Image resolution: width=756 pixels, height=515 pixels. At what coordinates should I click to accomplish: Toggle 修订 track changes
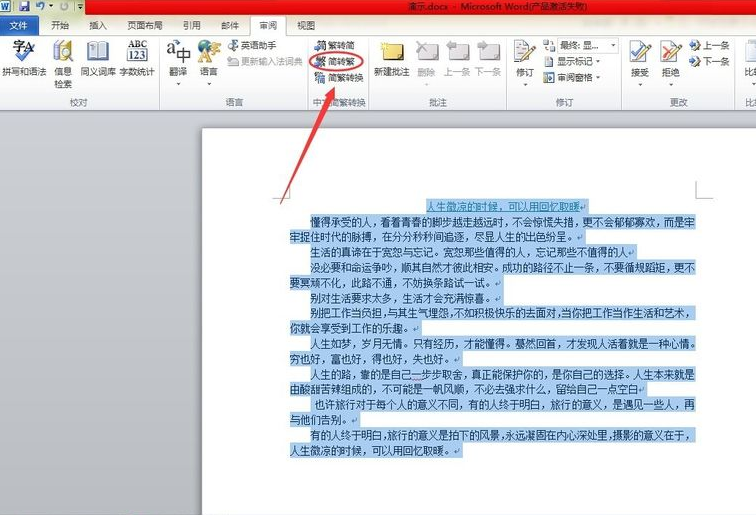(x=525, y=58)
